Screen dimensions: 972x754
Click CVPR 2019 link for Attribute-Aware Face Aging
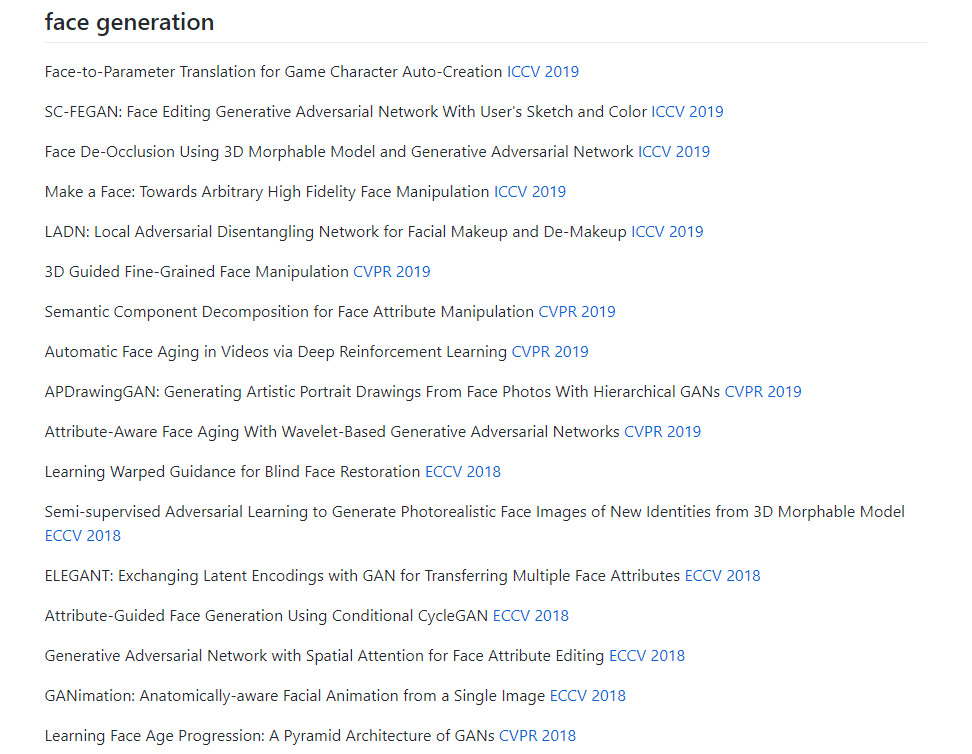(662, 432)
